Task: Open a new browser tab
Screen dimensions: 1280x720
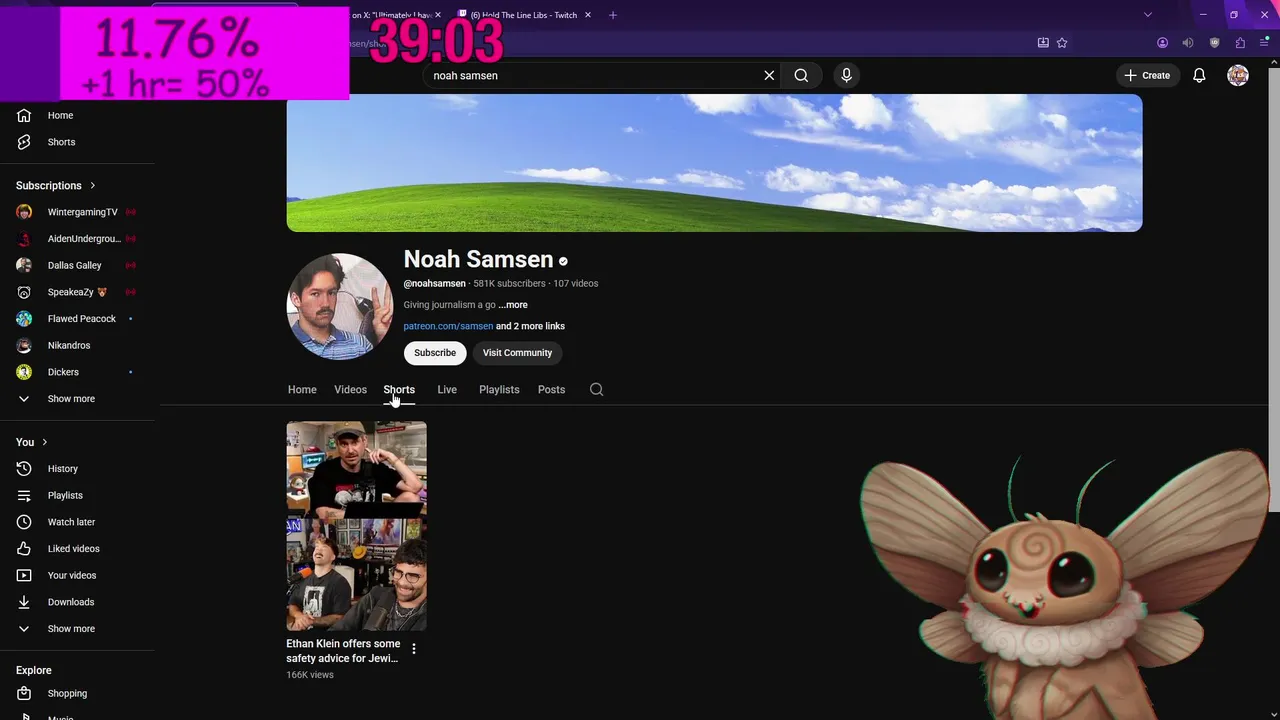Action: [x=613, y=15]
